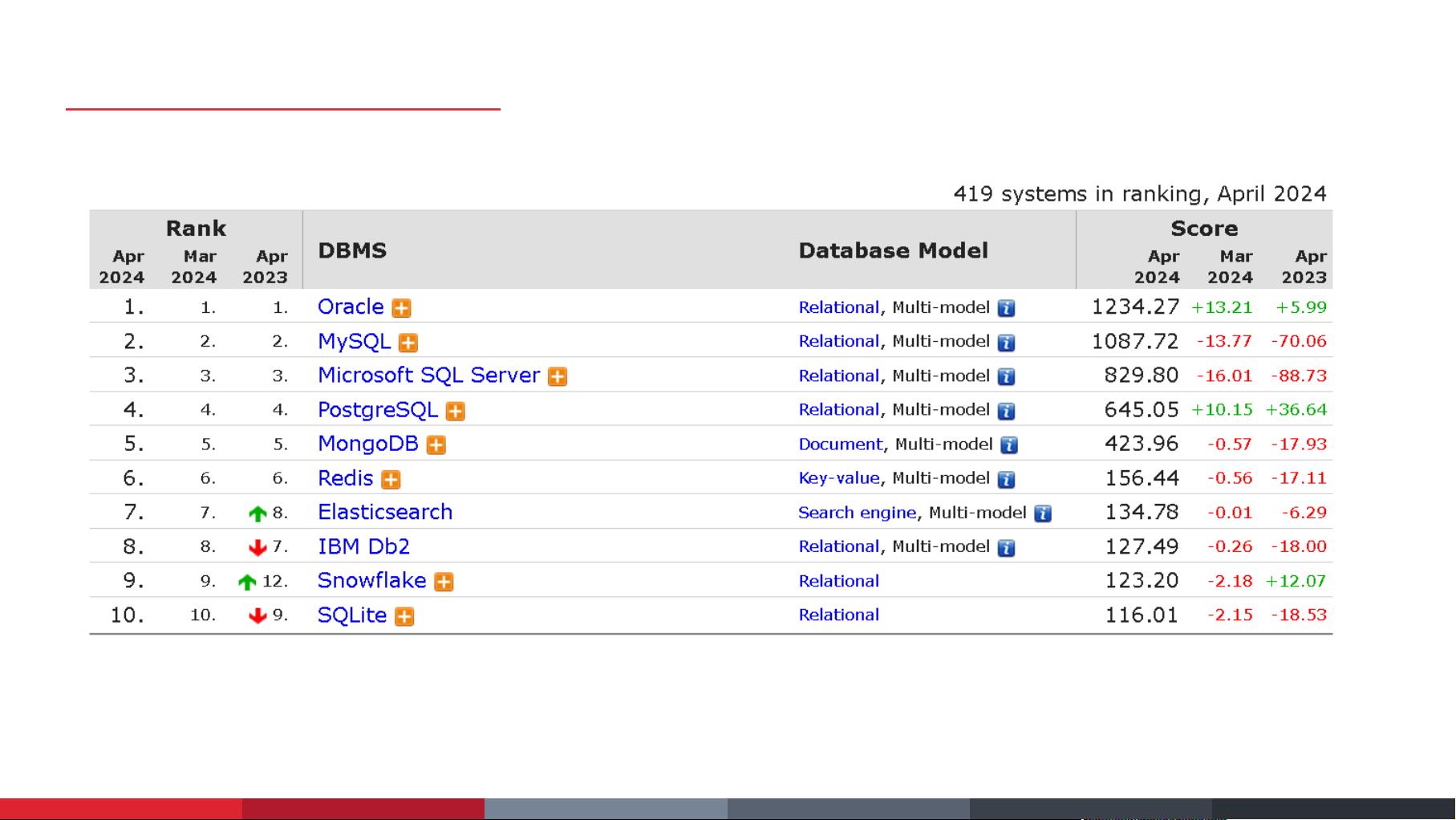
Task: Follow the Elasticsearch link
Action: point(385,512)
